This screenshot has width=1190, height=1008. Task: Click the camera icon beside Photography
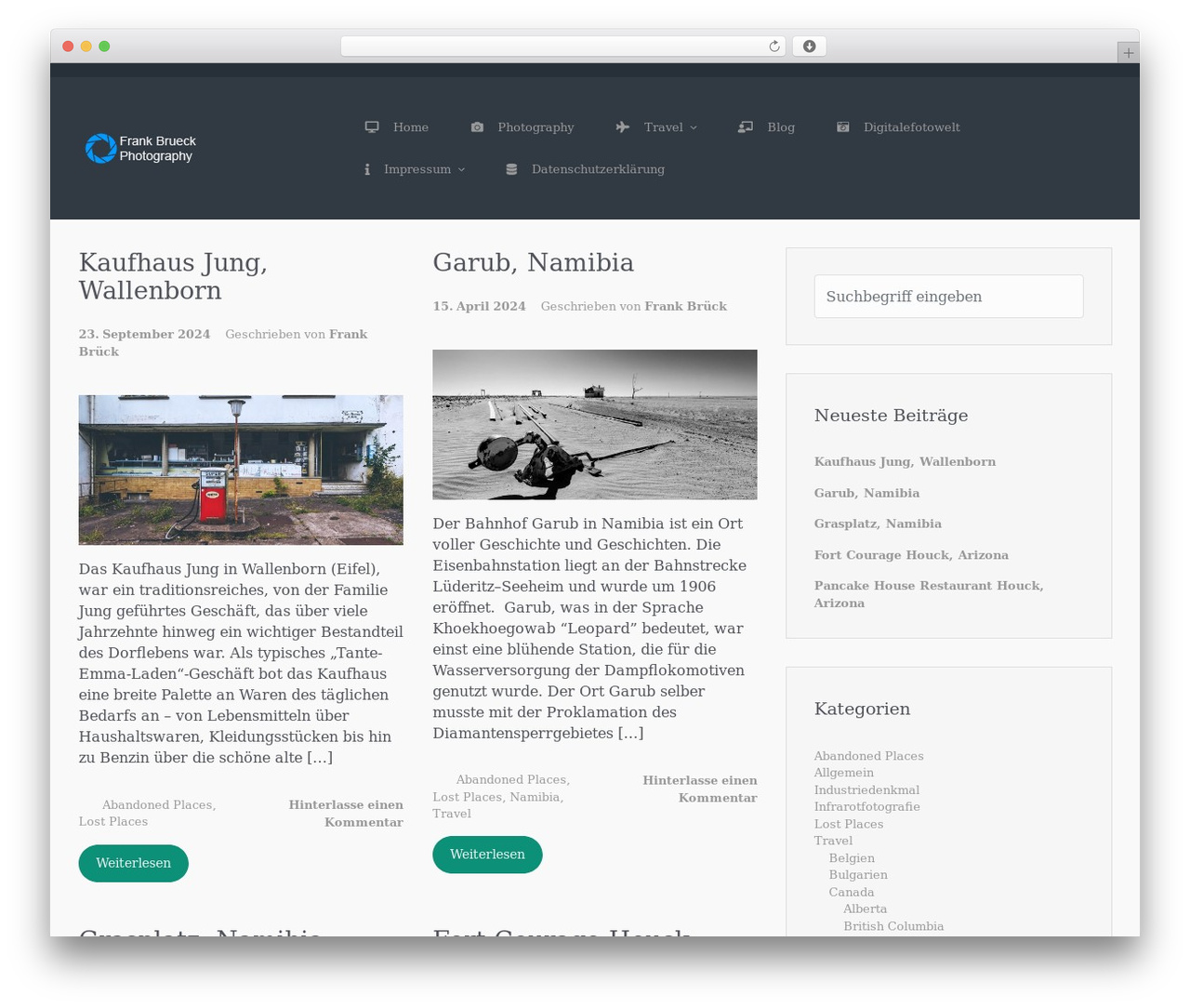477,127
